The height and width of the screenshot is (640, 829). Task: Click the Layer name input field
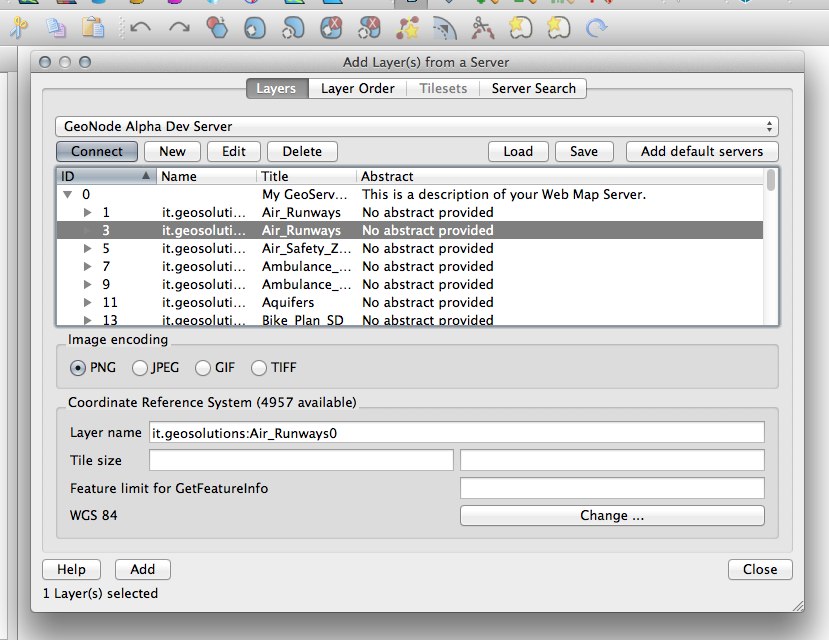[x=457, y=432]
